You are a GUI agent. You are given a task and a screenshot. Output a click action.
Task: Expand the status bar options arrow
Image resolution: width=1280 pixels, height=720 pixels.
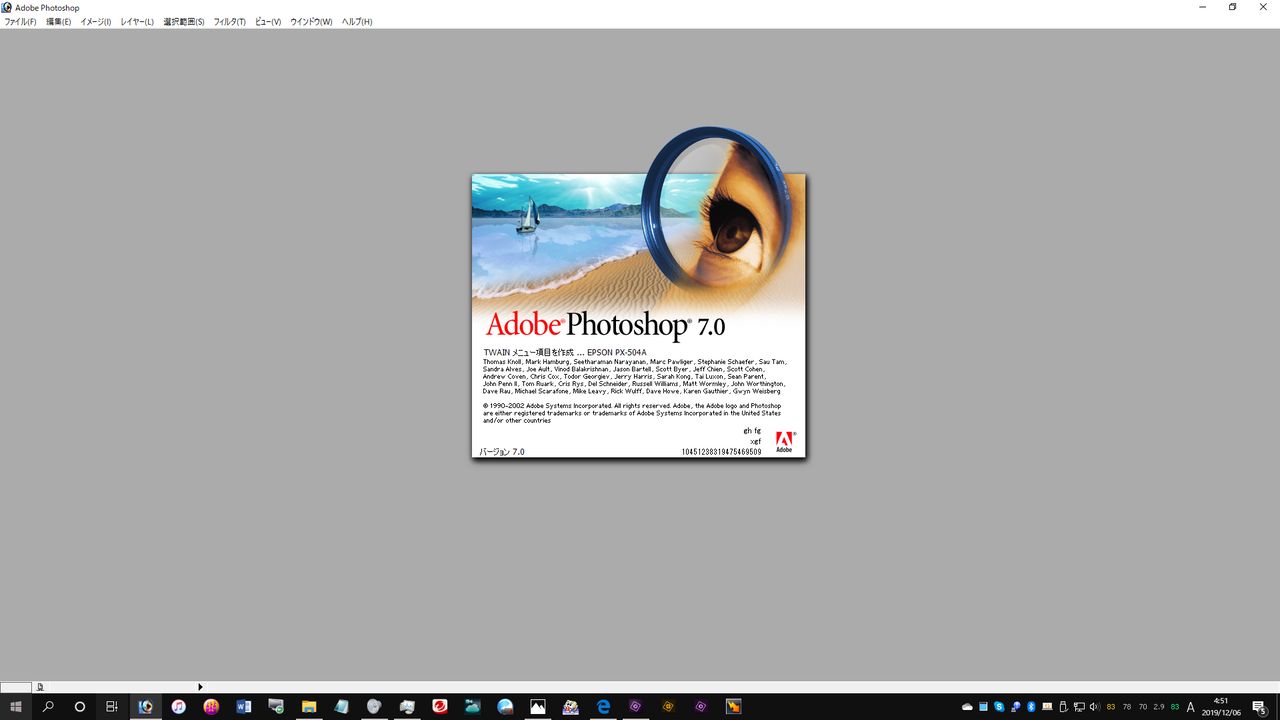click(199, 687)
